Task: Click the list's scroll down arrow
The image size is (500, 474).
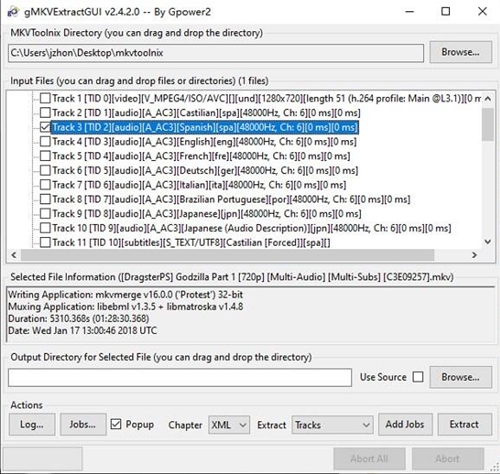Action: (488, 242)
